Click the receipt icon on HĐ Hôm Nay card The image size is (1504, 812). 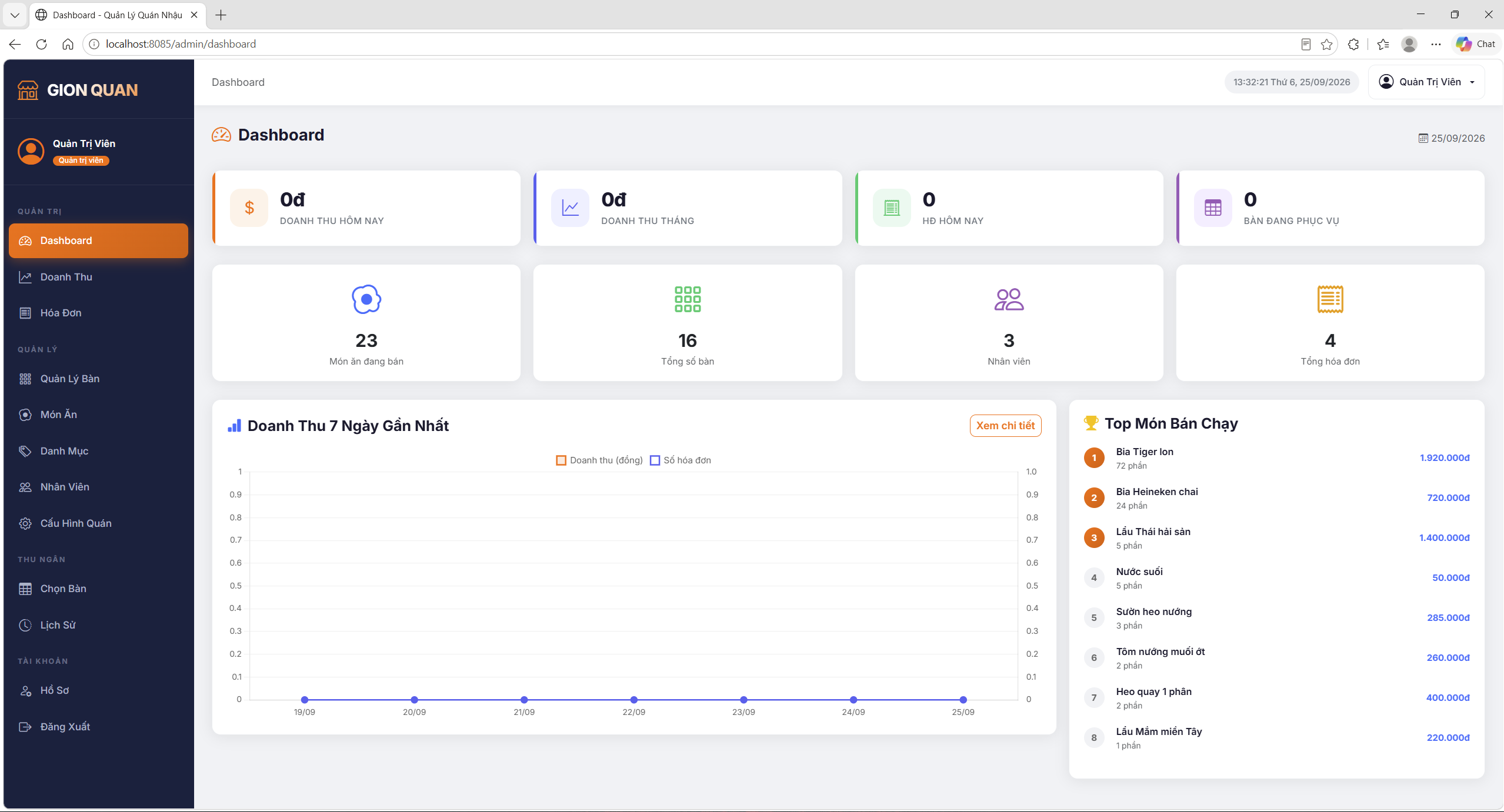coord(892,208)
